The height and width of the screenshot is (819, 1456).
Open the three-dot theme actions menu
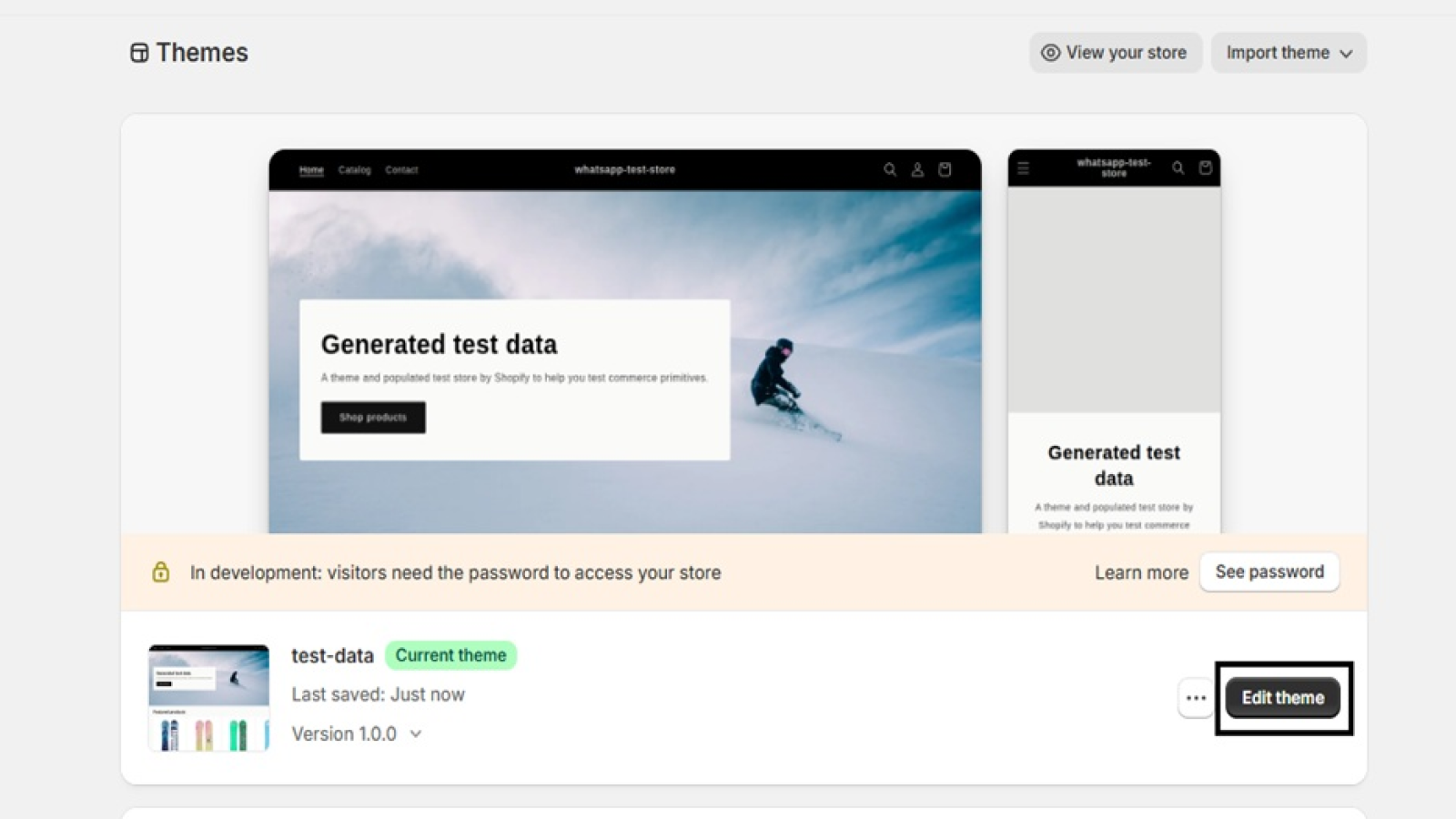point(1196,698)
